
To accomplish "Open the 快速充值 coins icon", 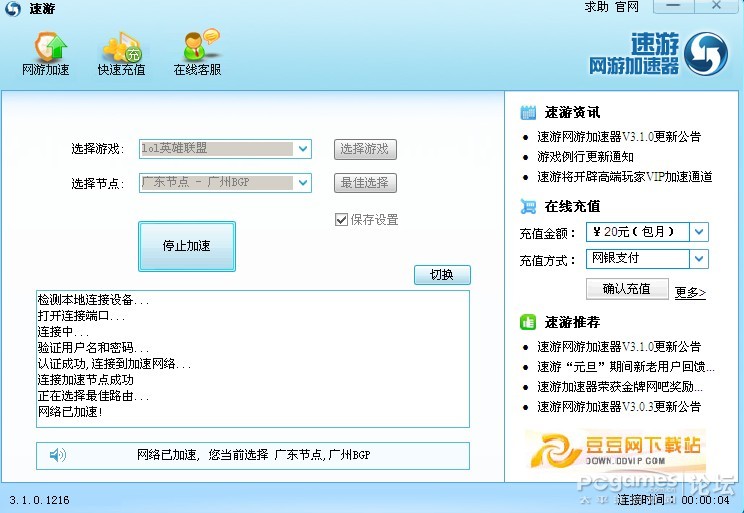I will [x=122, y=47].
